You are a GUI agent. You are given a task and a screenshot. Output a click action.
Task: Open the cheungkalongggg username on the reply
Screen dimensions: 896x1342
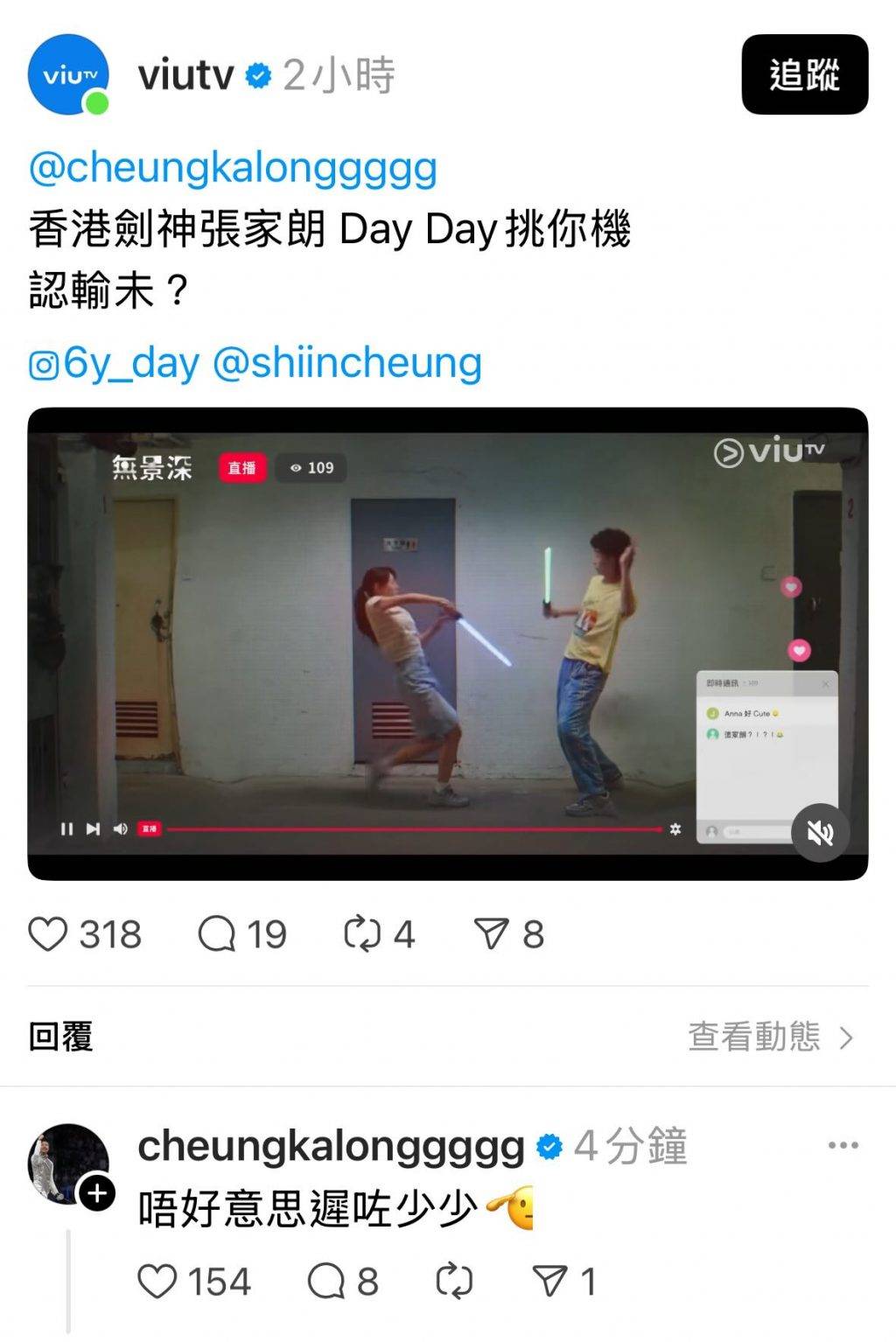(331, 1147)
